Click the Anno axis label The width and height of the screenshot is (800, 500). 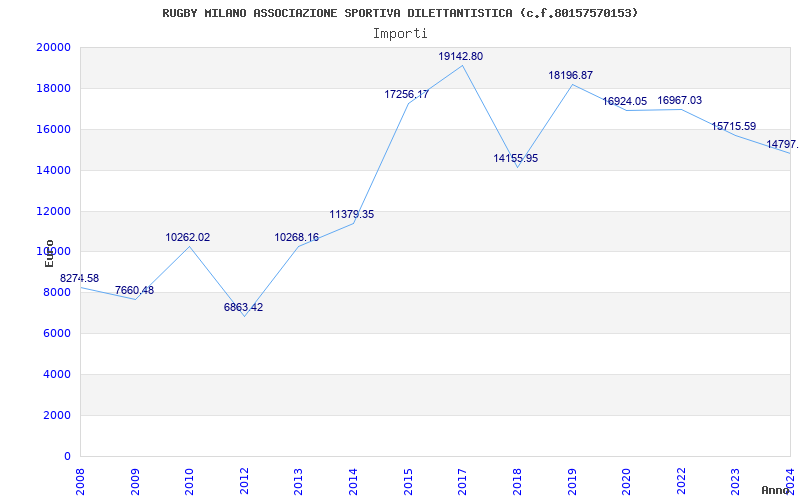[x=776, y=490]
